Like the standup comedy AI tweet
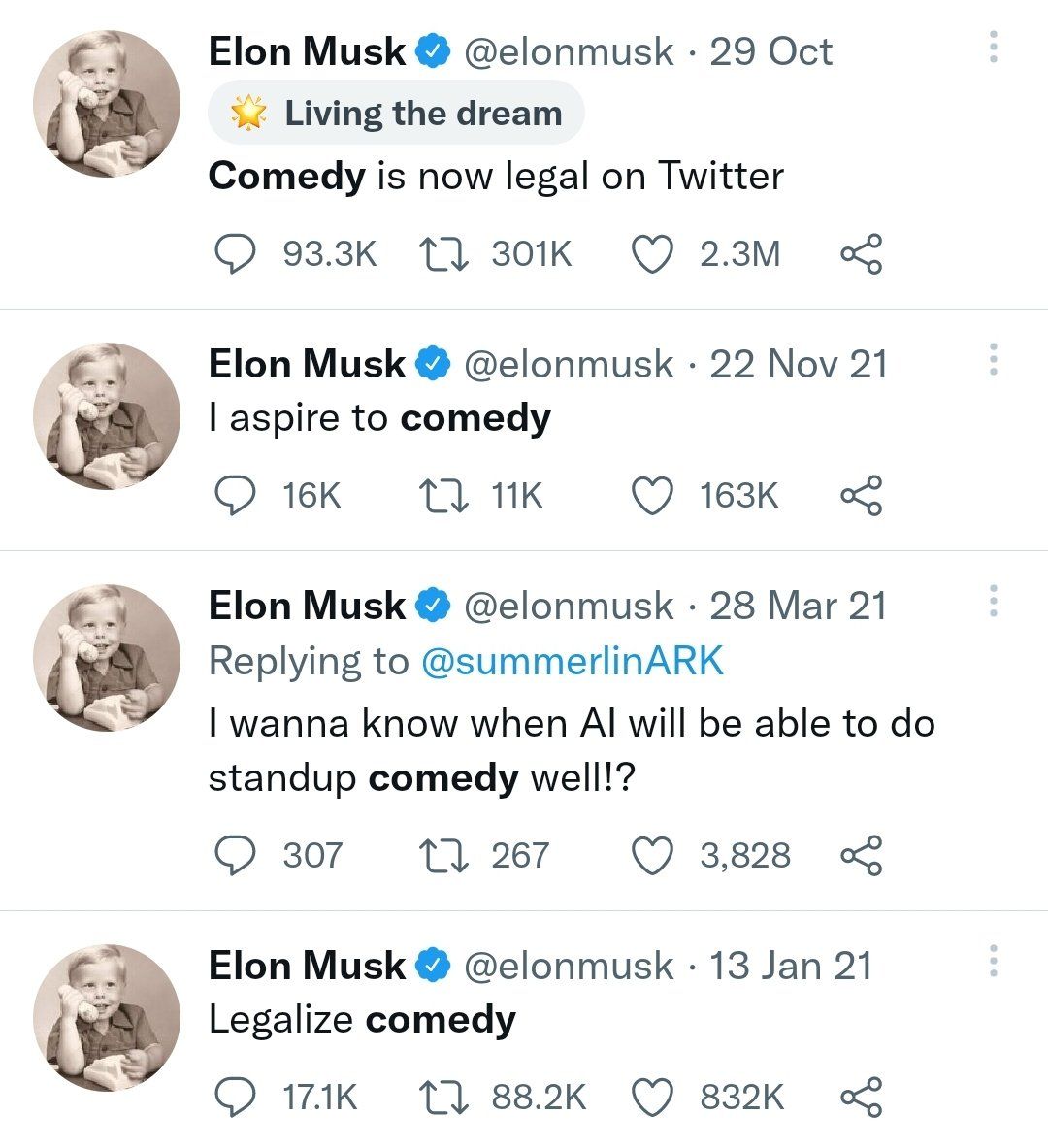The image size is (1048, 1148). pyautogui.click(x=652, y=856)
